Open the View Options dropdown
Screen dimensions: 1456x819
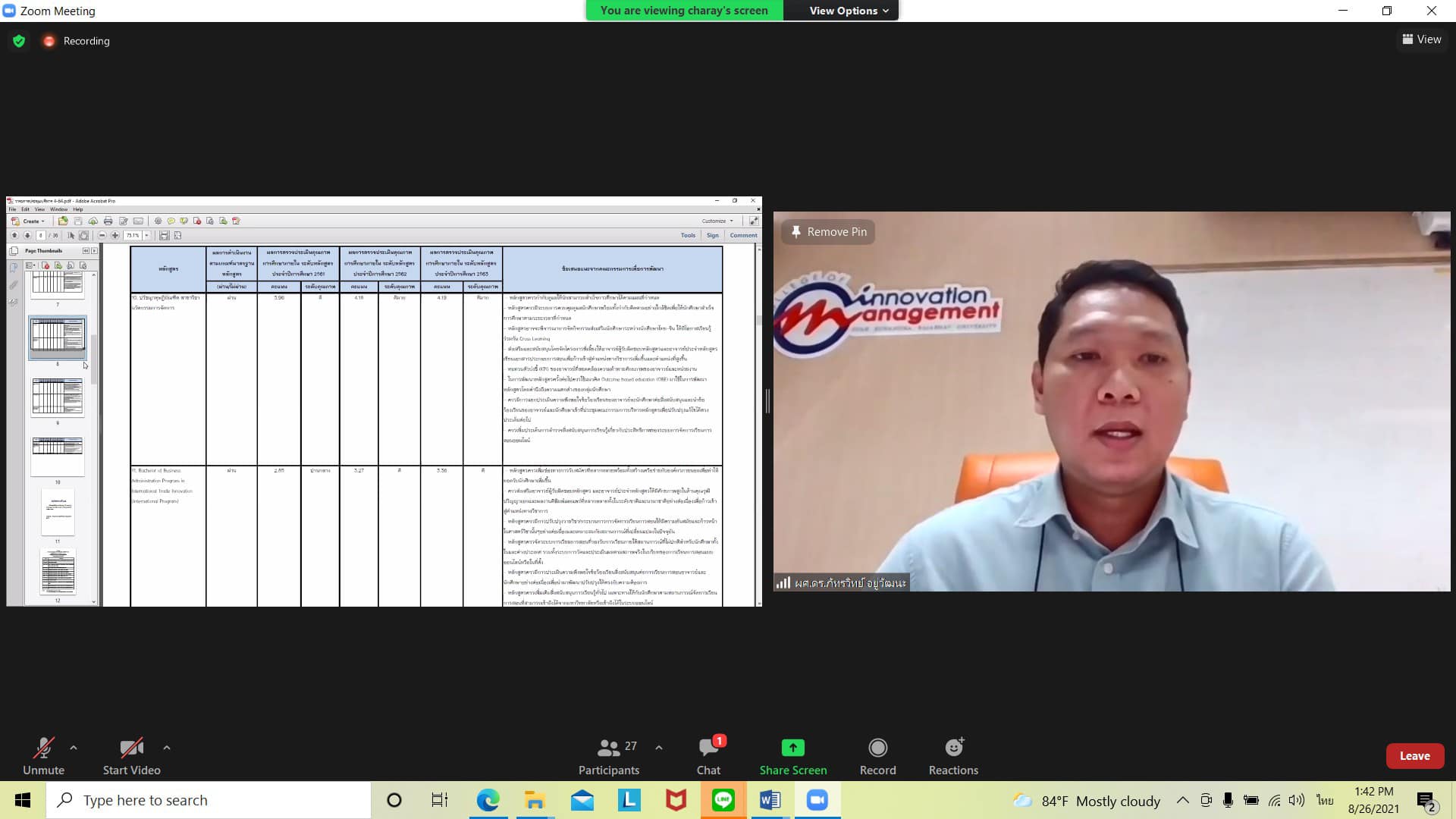point(848,11)
